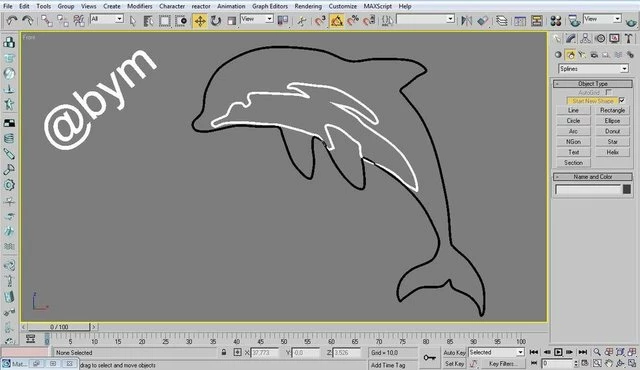The width and height of the screenshot is (640, 370).
Task: Toggle Window/Crossing selection mode
Action: (181, 20)
